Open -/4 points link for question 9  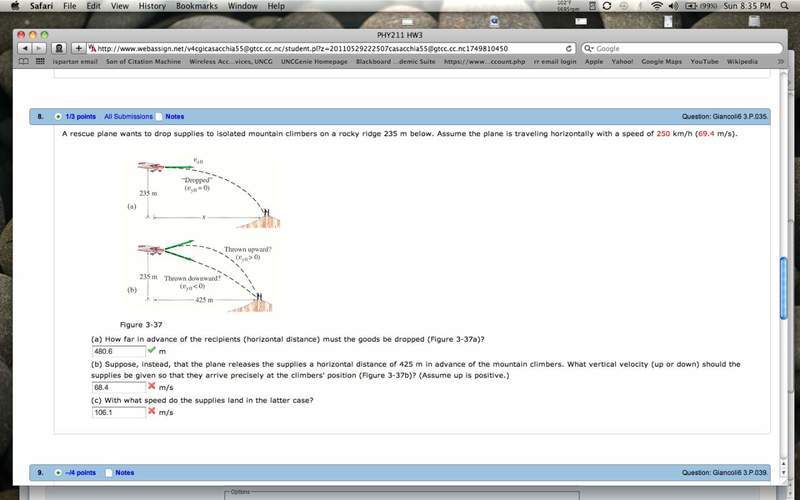81,472
